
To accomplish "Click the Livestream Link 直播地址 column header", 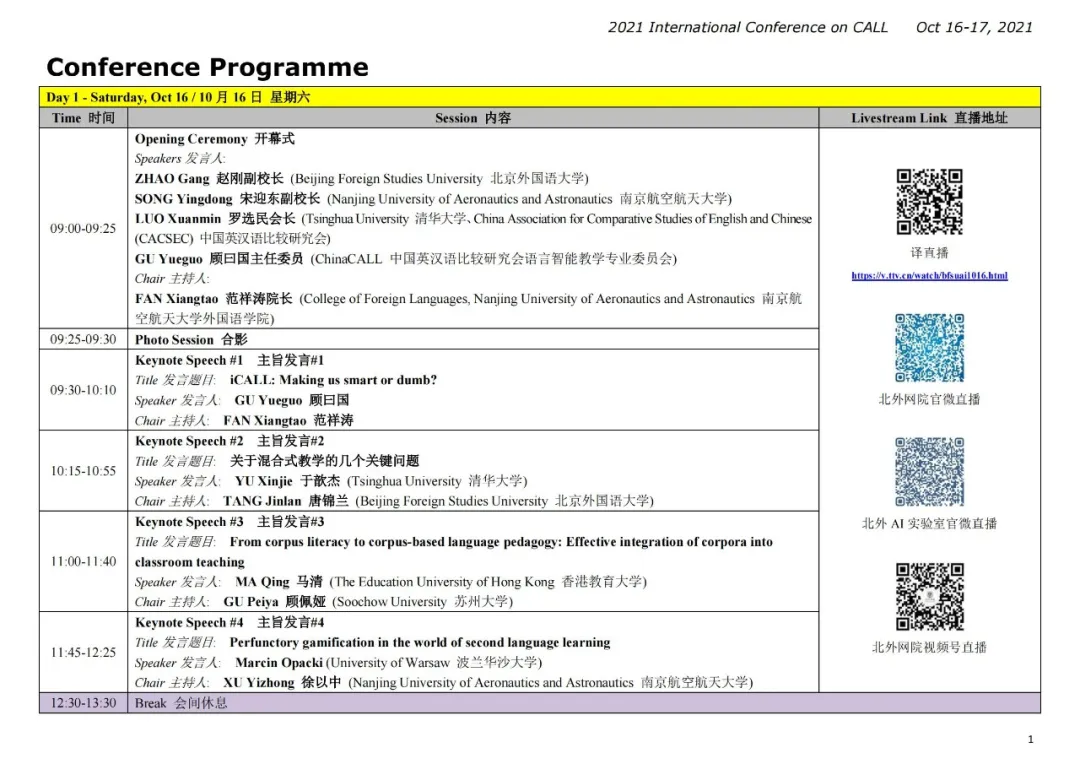I will coord(929,118).
